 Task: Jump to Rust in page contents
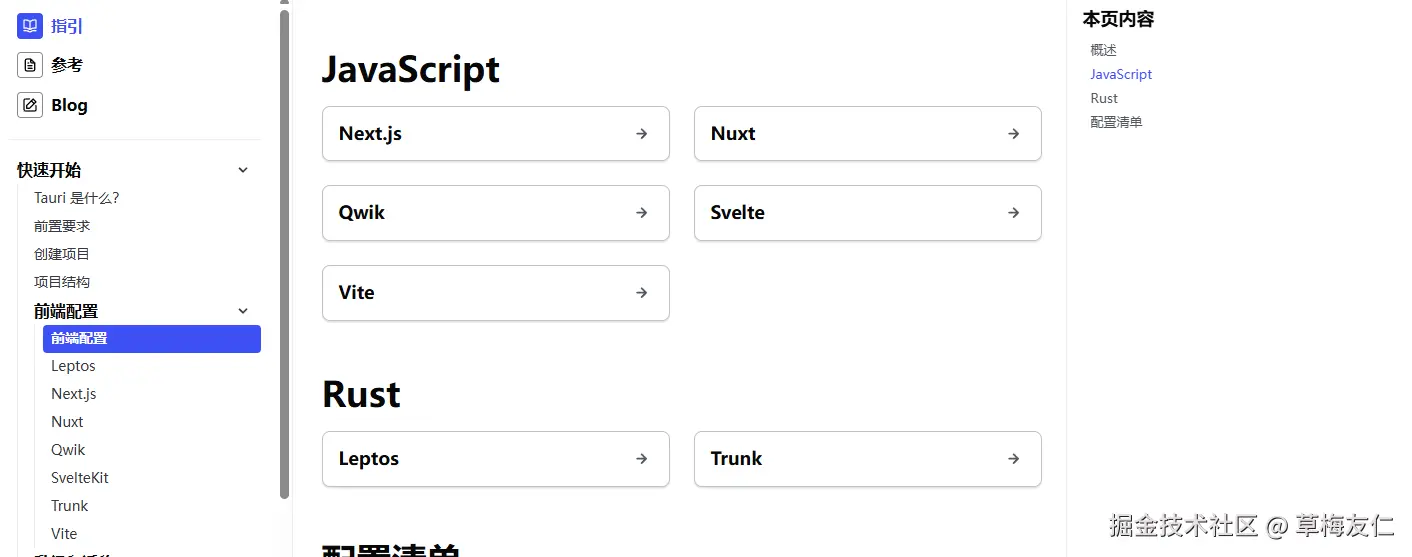(1104, 98)
